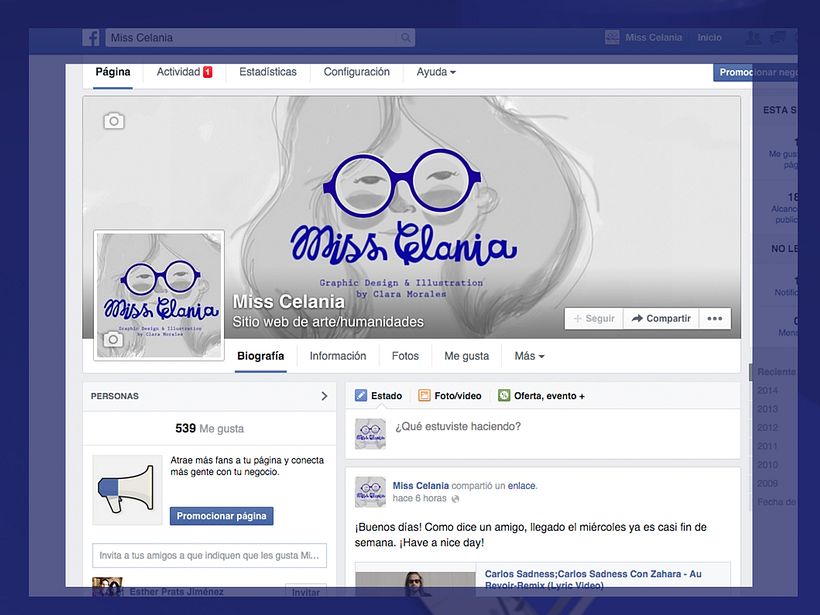Switch to the Información tab
Screen dimensions: 820x615
point(338,356)
